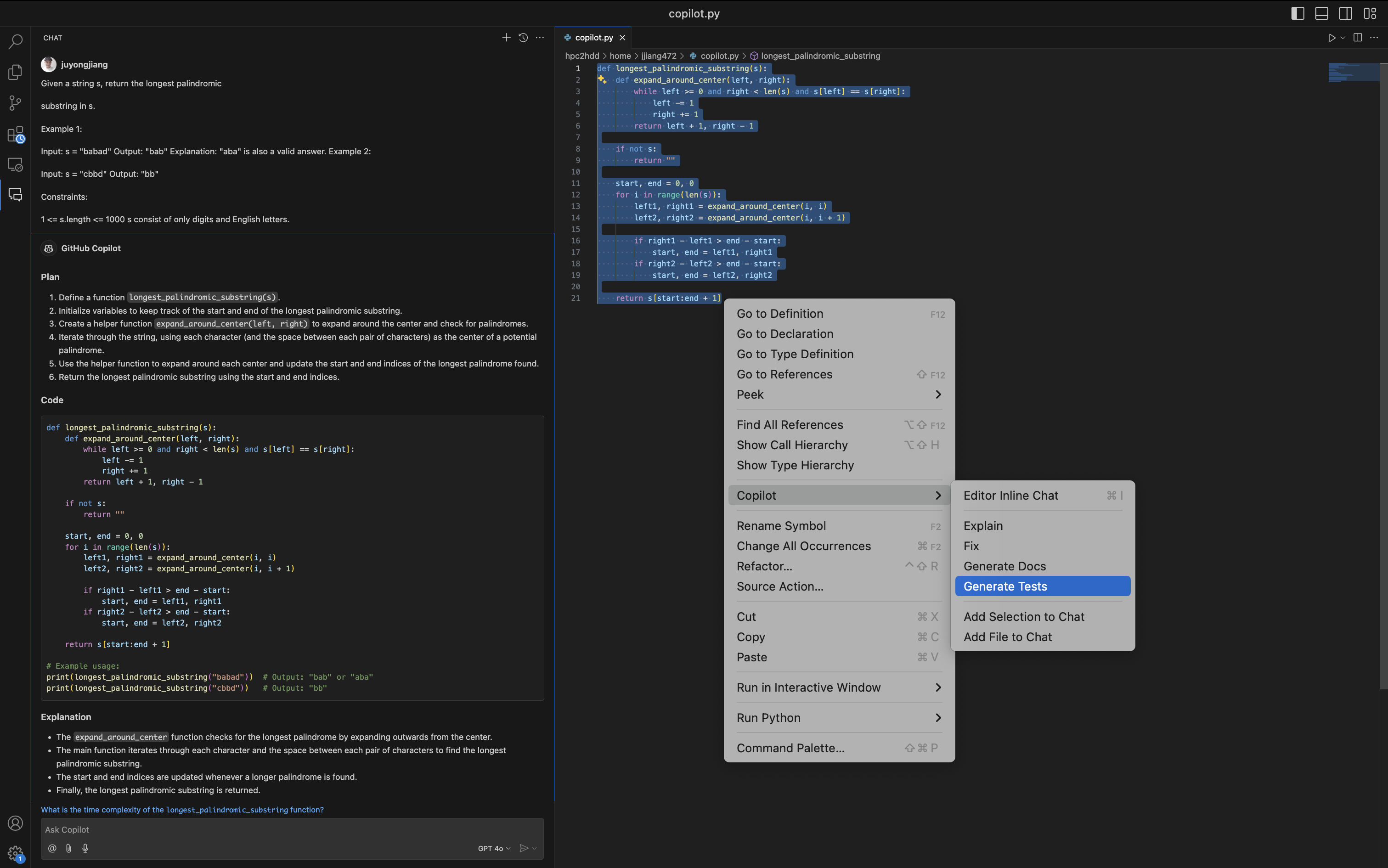The height and width of the screenshot is (868, 1388).
Task: Split editor right icon
Action: [1358, 38]
